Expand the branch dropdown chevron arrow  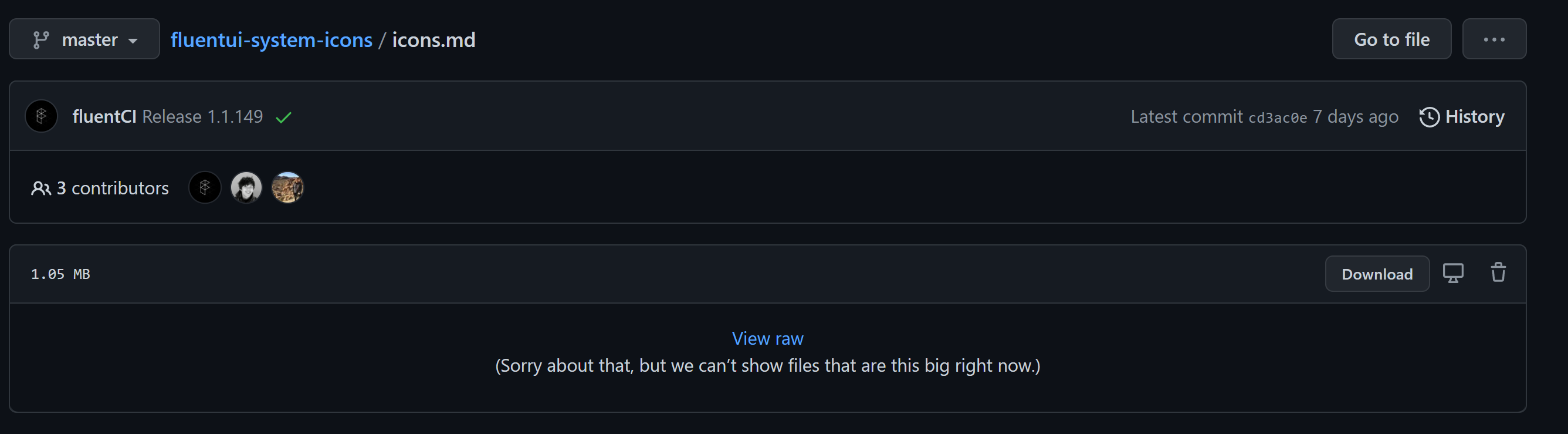pyautogui.click(x=133, y=41)
